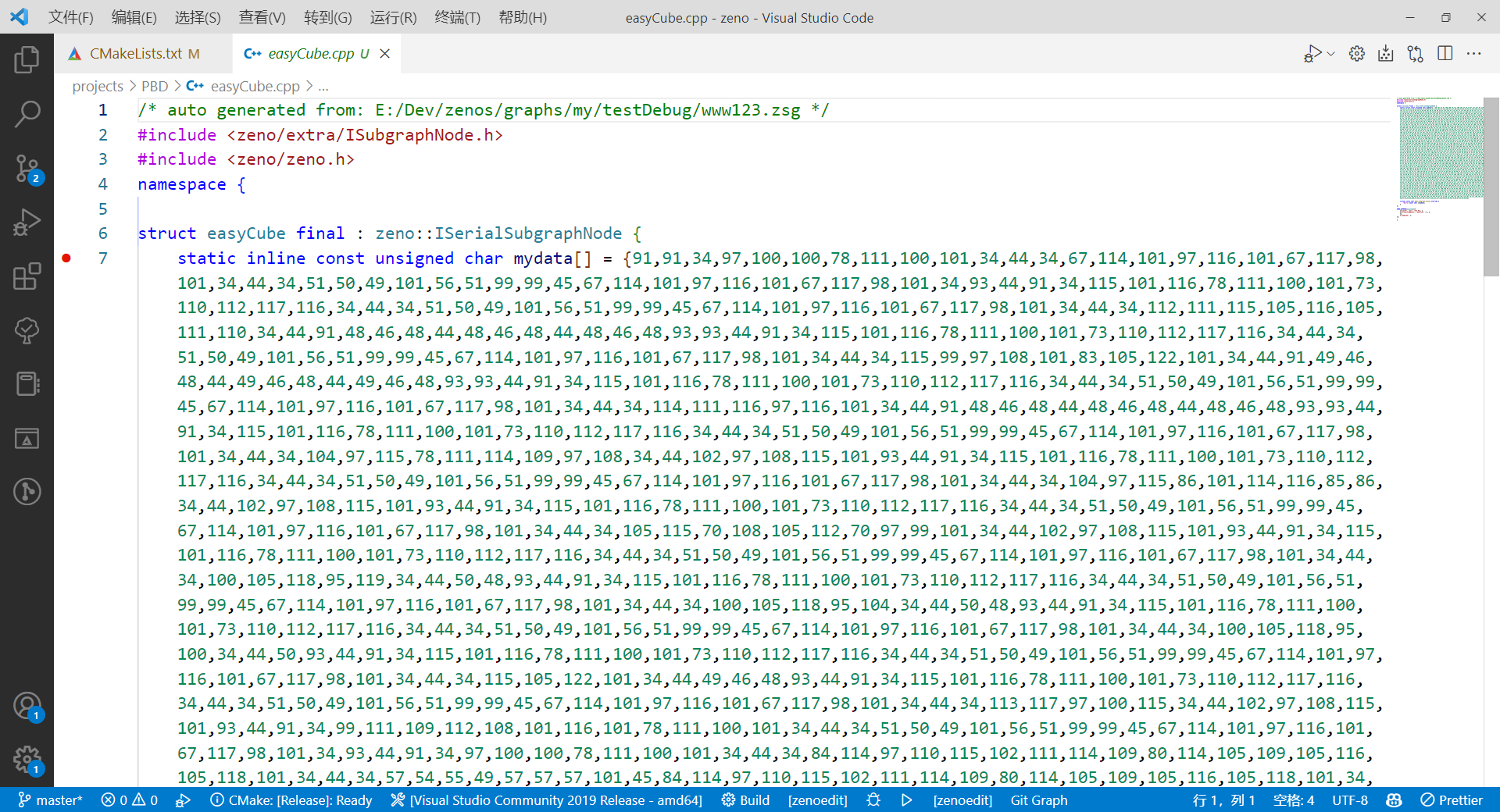Image resolution: width=1500 pixels, height=812 pixels.
Task: Expand the run options dropdown arrow
Action: [x=1331, y=54]
